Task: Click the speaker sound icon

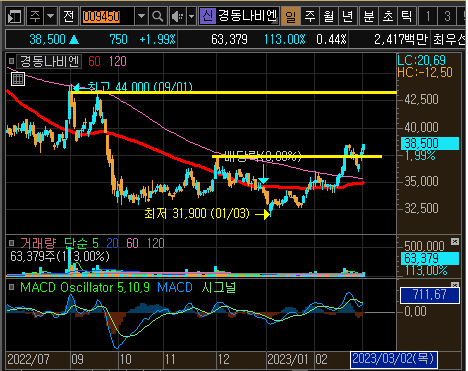Action: (177, 16)
